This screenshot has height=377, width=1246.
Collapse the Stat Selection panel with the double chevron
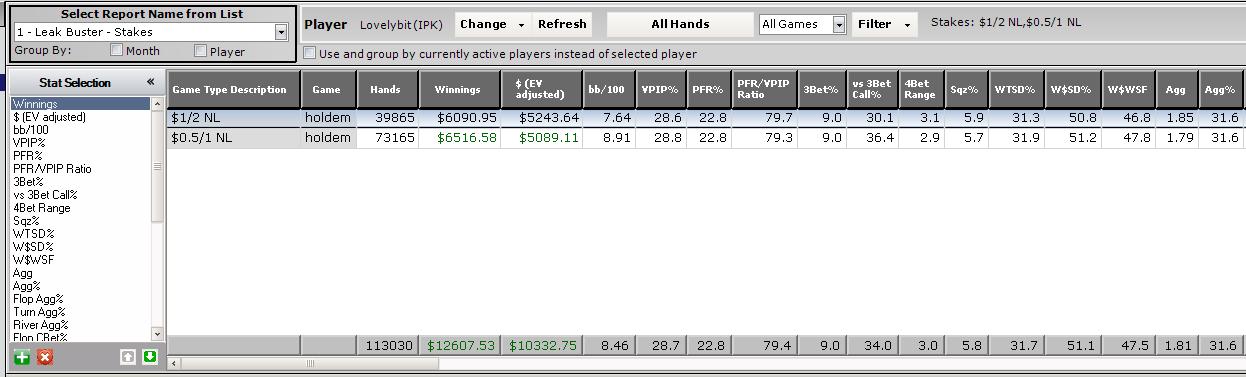pyautogui.click(x=151, y=82)
